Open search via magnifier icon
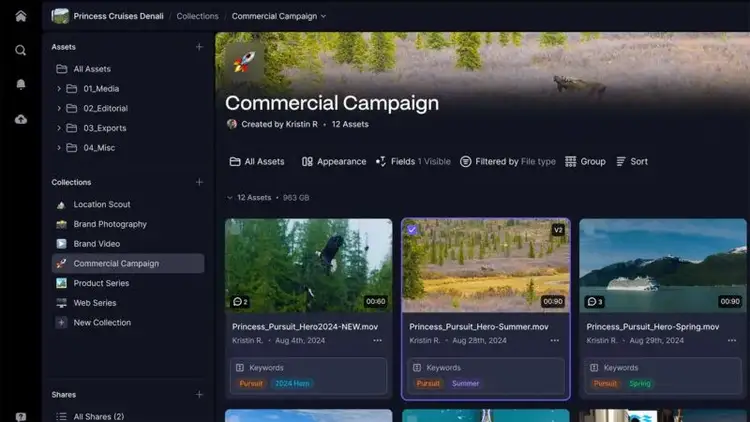This screenshot has height=422, width=750. pyautogui.click(x=20, y=50)
